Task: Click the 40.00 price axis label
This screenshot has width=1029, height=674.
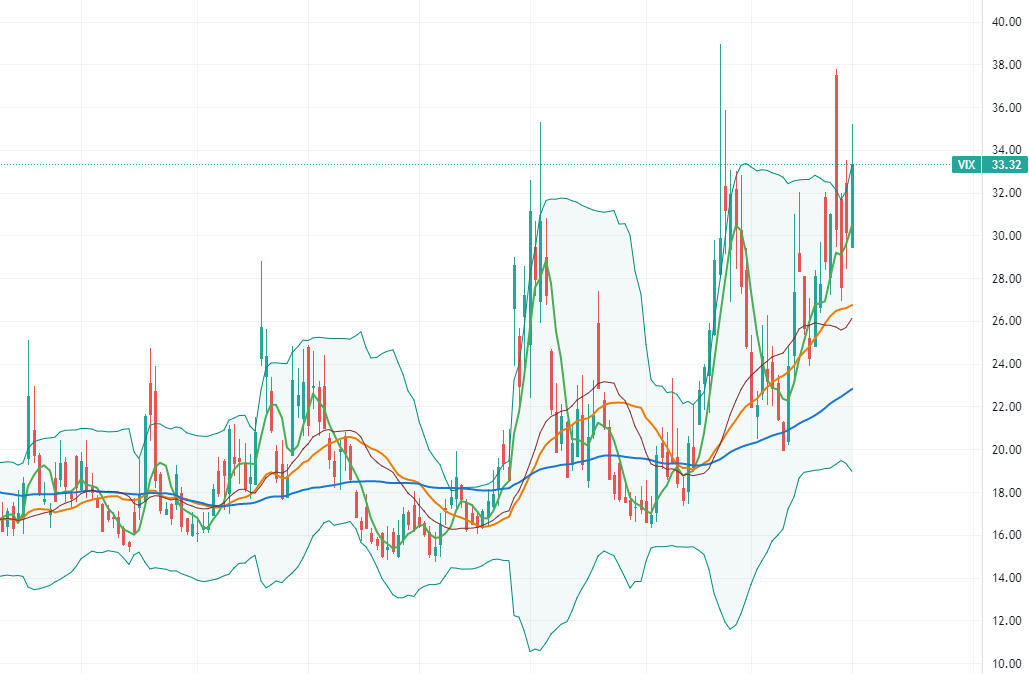Action: pos(1005,22)
